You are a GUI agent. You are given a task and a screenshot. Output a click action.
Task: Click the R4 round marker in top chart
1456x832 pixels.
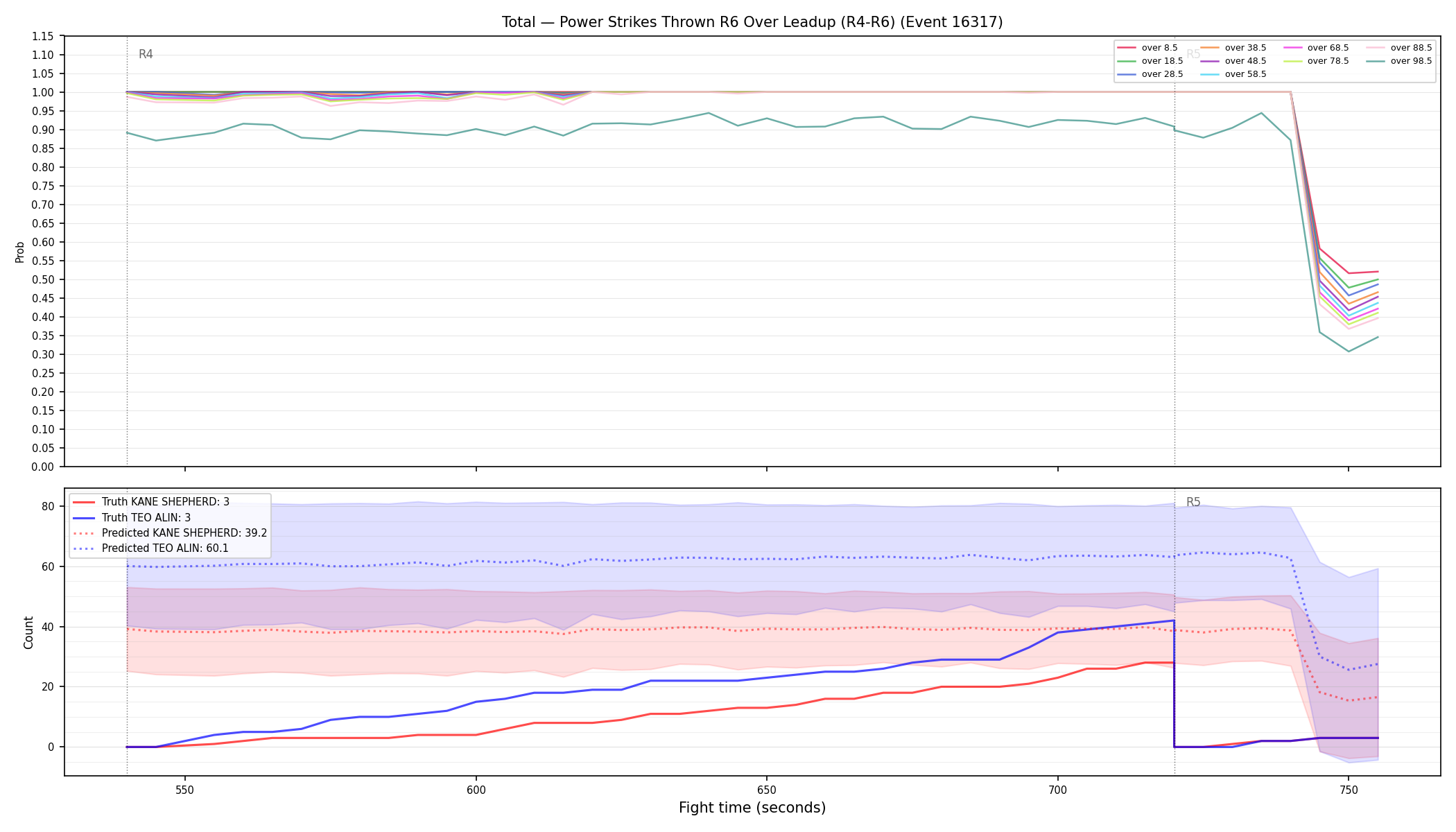146,54
